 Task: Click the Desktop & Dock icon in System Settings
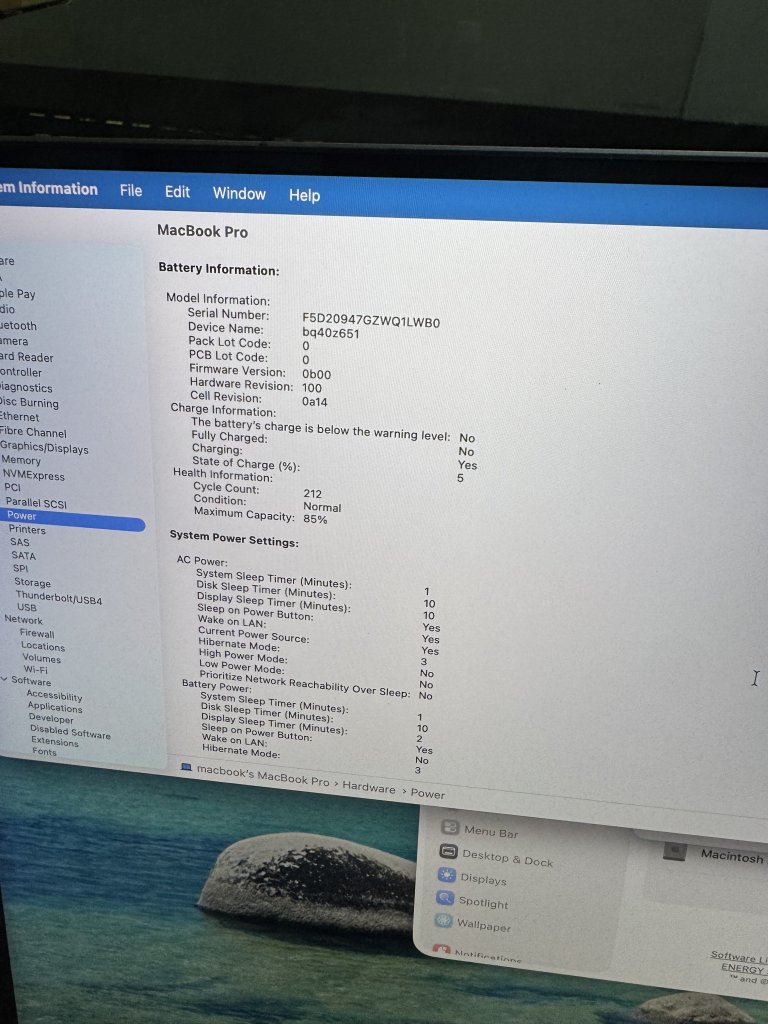pyautogui.click(x=448, y=852)
